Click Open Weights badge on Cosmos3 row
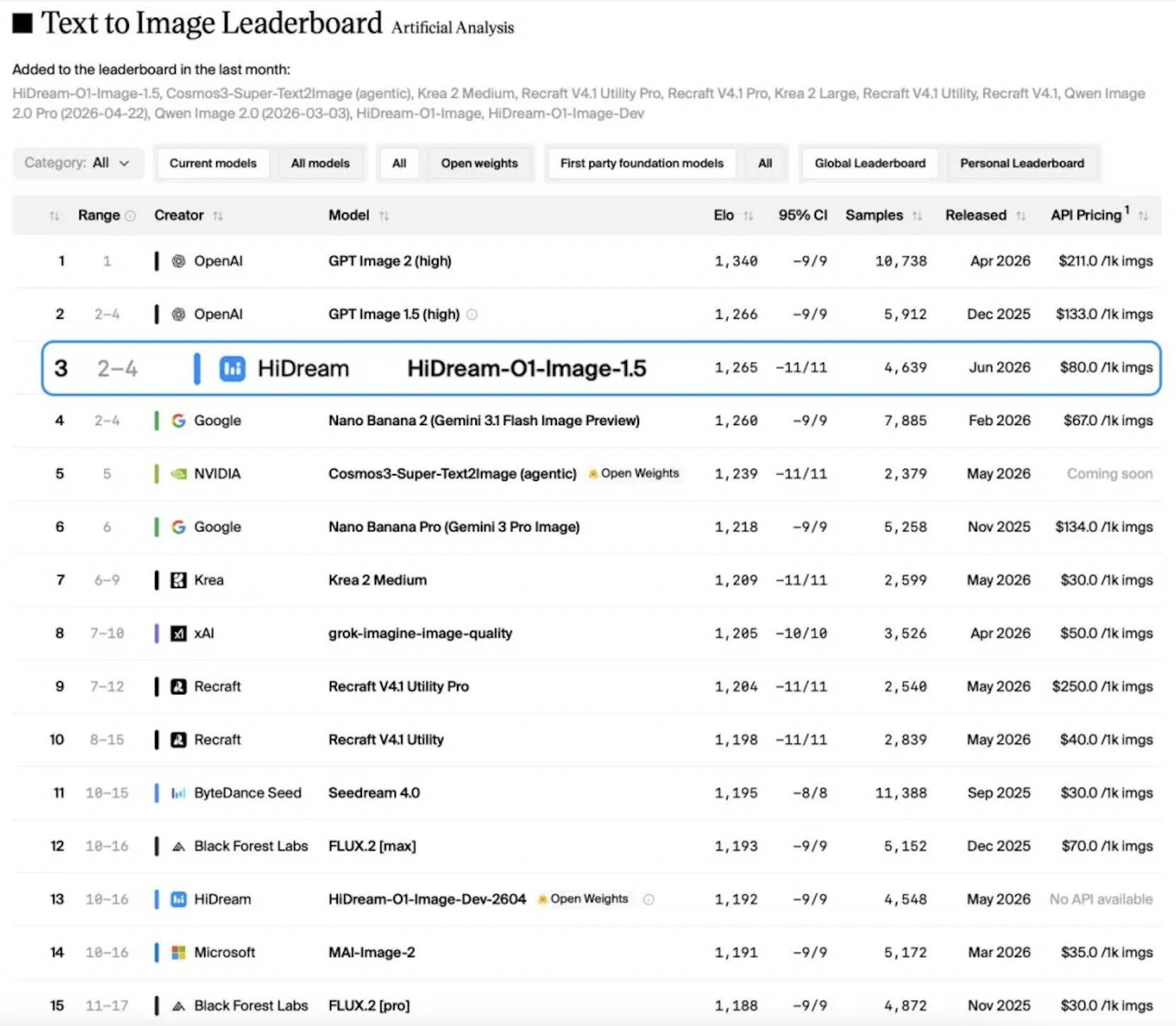The width and height of the screenshot is (1176, 1026). [634, 473]
